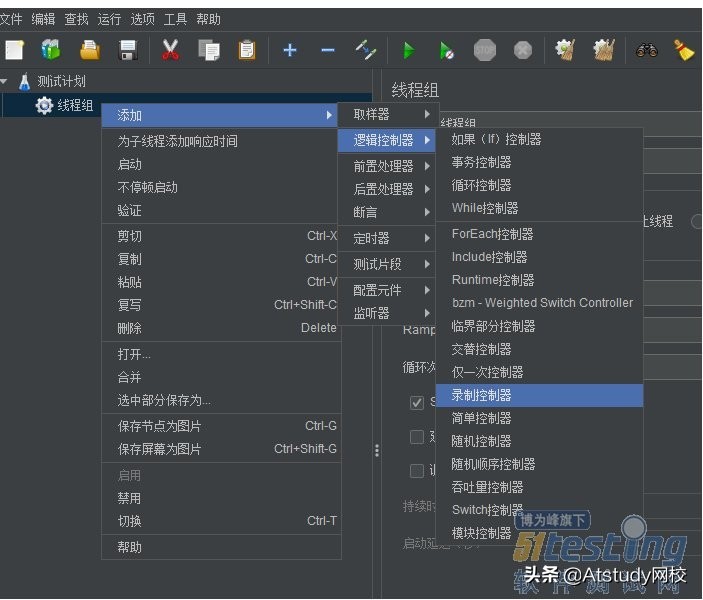This screenshot has height=600, width=703.
Task: Click the Paste clipboard icon
Action: click(247, 50)
